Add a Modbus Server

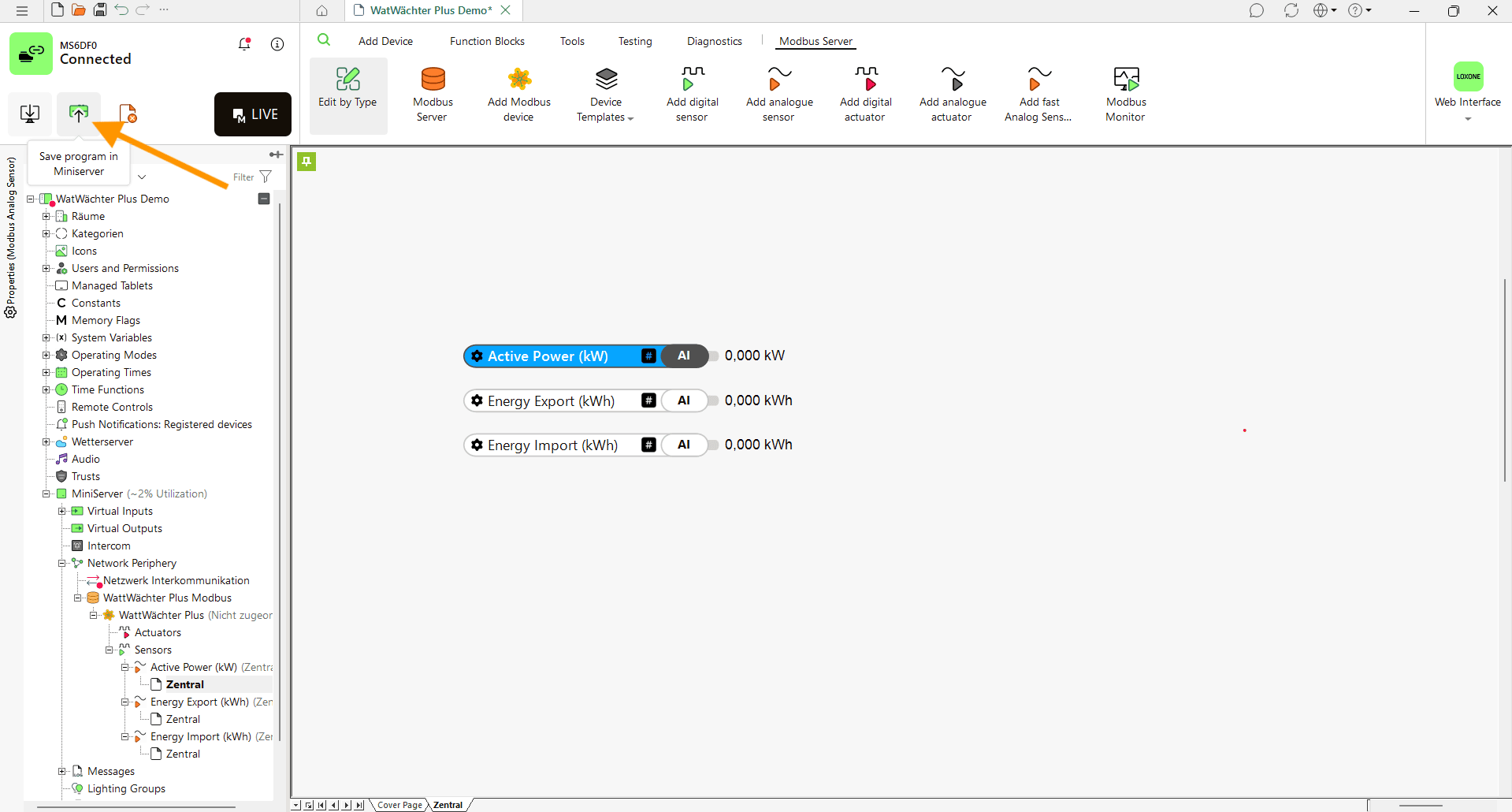[x=433, y=95]
